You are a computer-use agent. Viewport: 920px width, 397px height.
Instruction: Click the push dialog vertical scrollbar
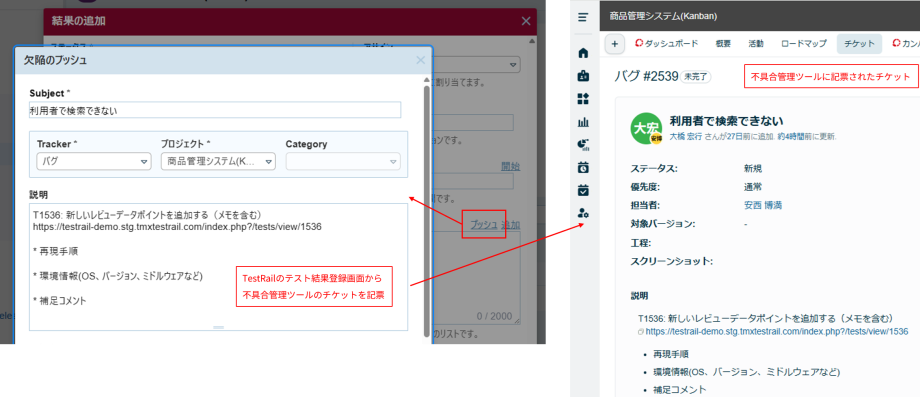click(x=427, y=211)
